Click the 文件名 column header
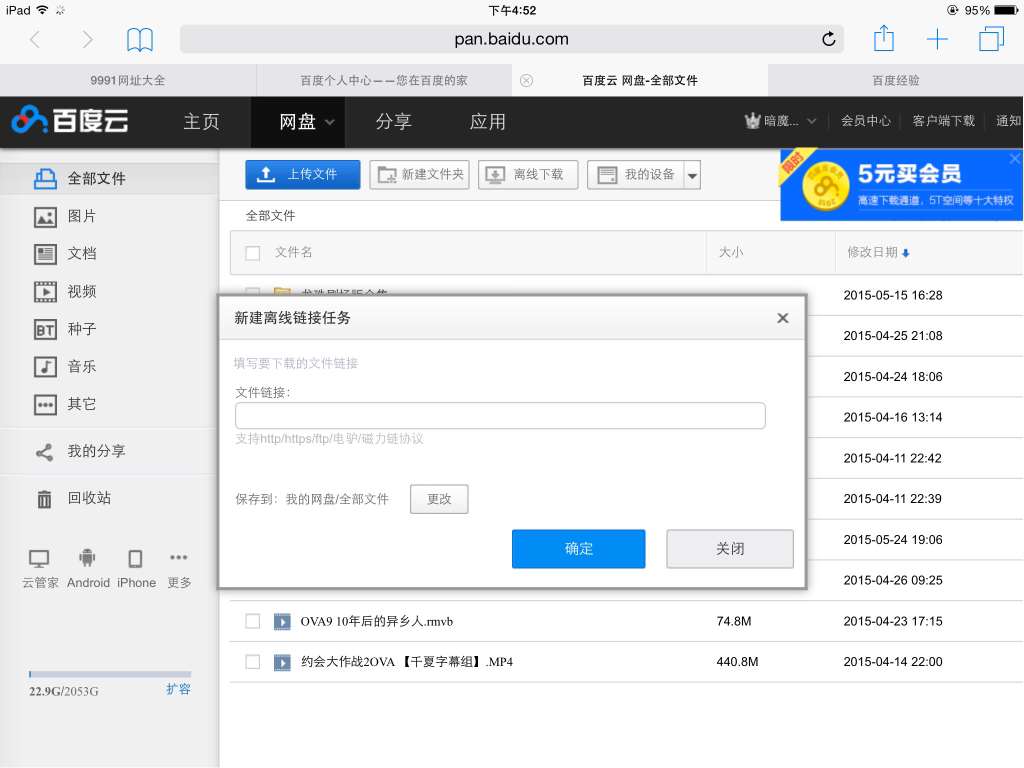This screenshot has width=1024, height=768. point(293,252)
